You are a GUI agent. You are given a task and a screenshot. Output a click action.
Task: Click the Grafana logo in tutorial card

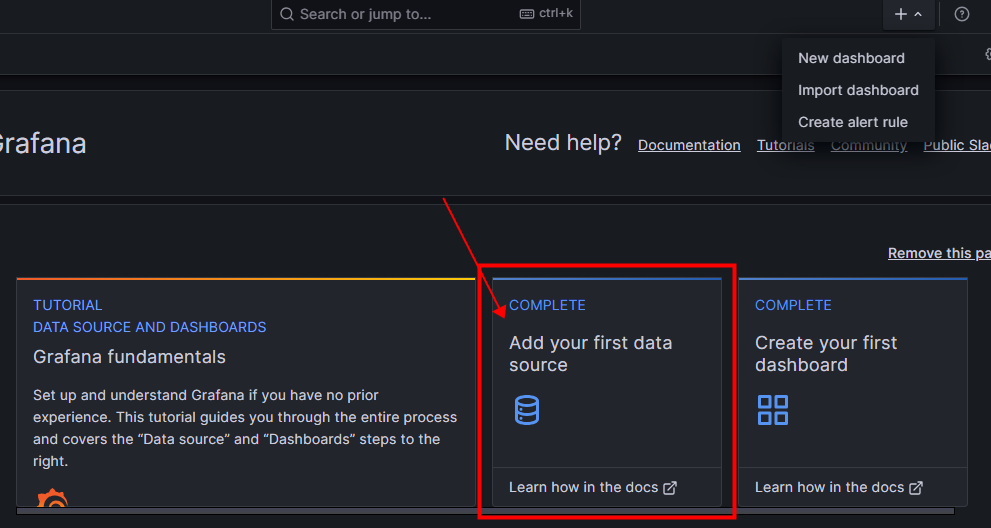click(x=52, y=499)
